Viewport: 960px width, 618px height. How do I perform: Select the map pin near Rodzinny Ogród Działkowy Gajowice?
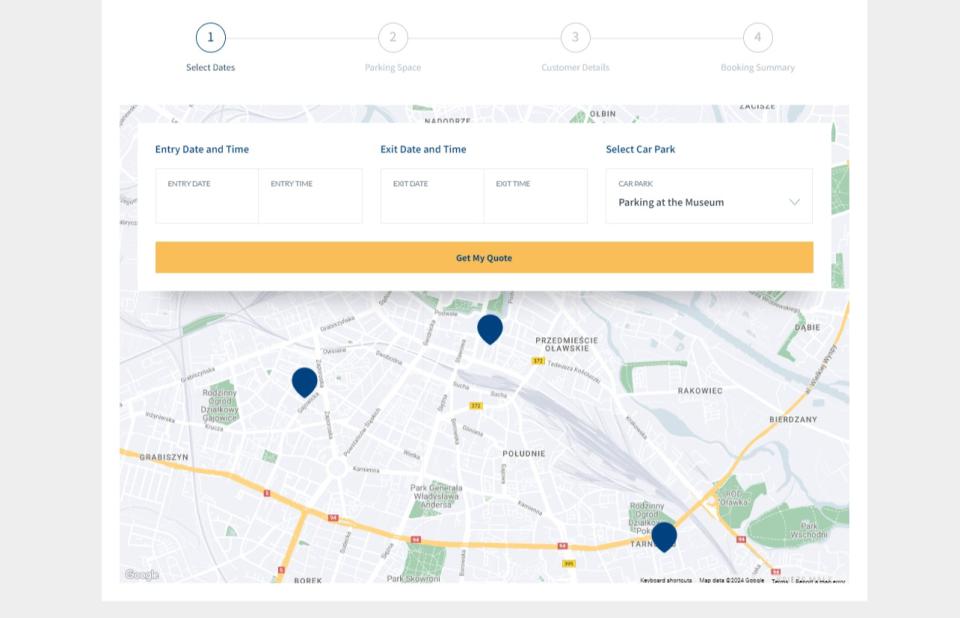pos(304,381)
